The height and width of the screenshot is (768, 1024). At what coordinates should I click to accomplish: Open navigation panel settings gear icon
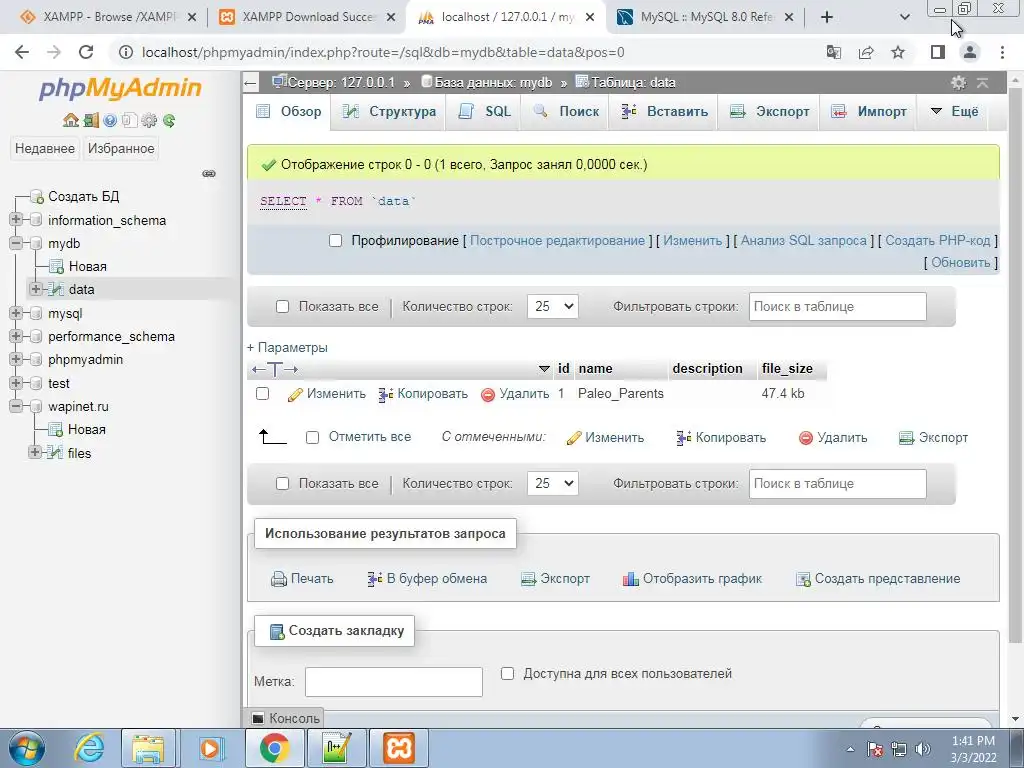[150, 121]
